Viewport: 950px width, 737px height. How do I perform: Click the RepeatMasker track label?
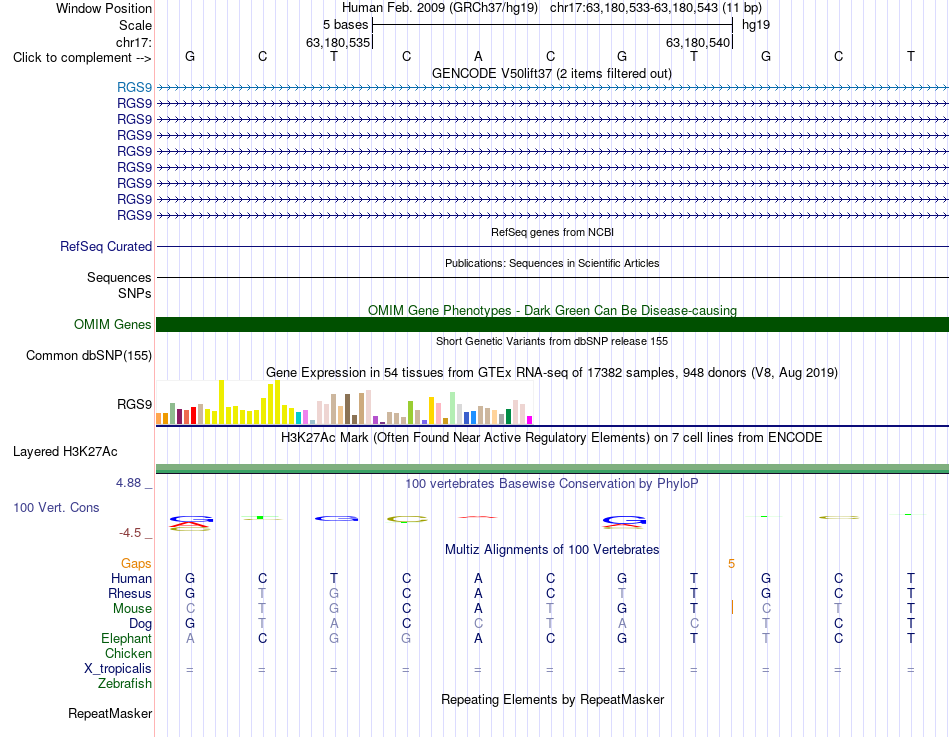110,713
